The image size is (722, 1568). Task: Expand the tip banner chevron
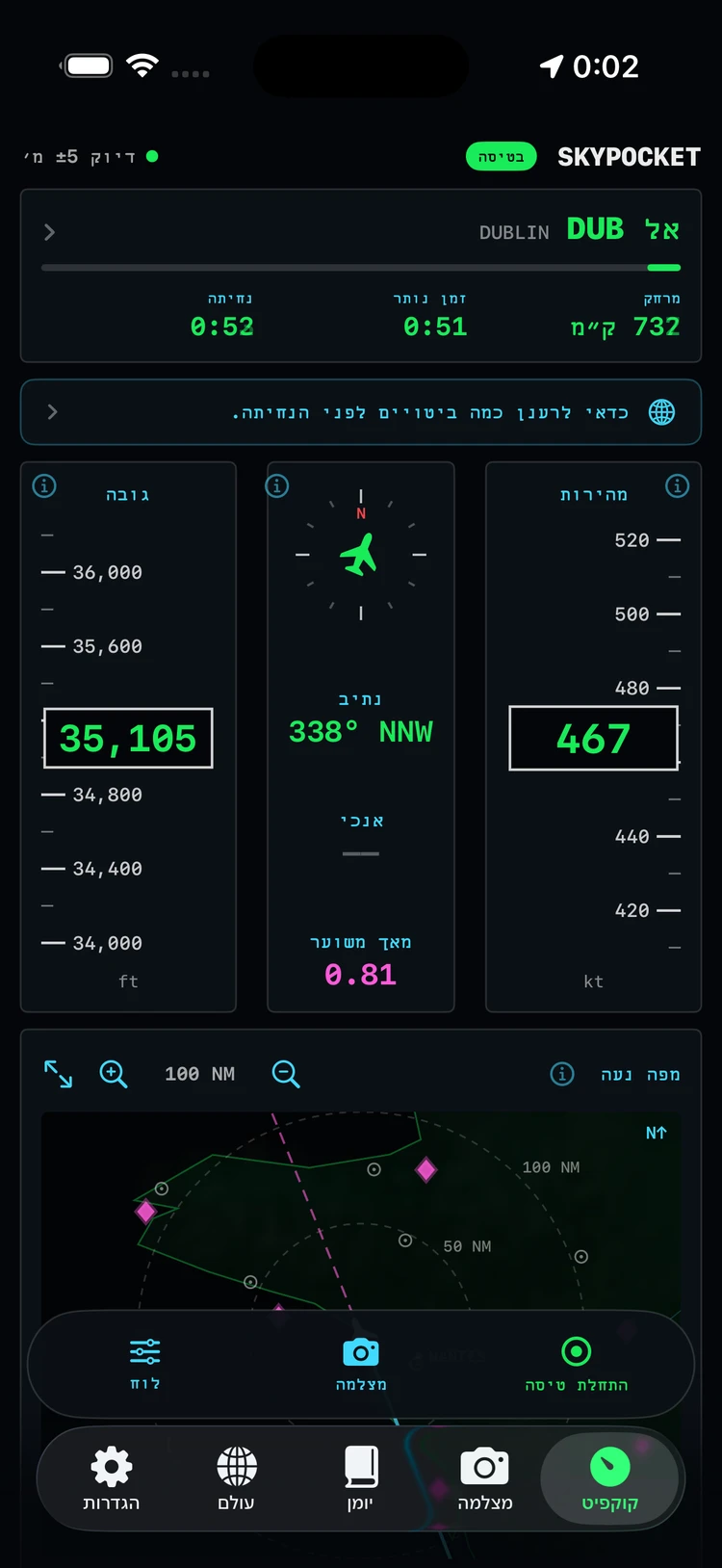coord(52,412)
